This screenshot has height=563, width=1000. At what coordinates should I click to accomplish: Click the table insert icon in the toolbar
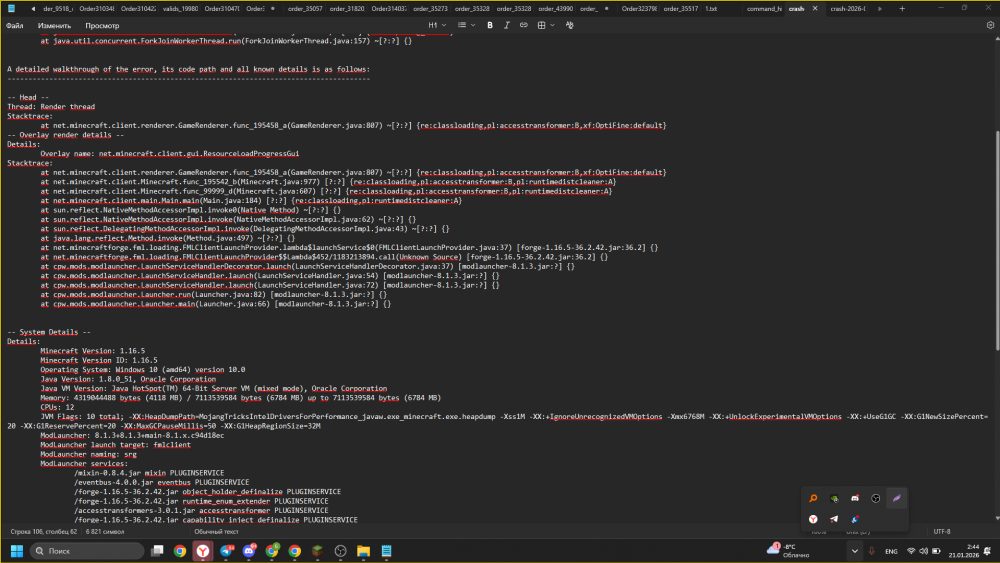coord(541,26)
